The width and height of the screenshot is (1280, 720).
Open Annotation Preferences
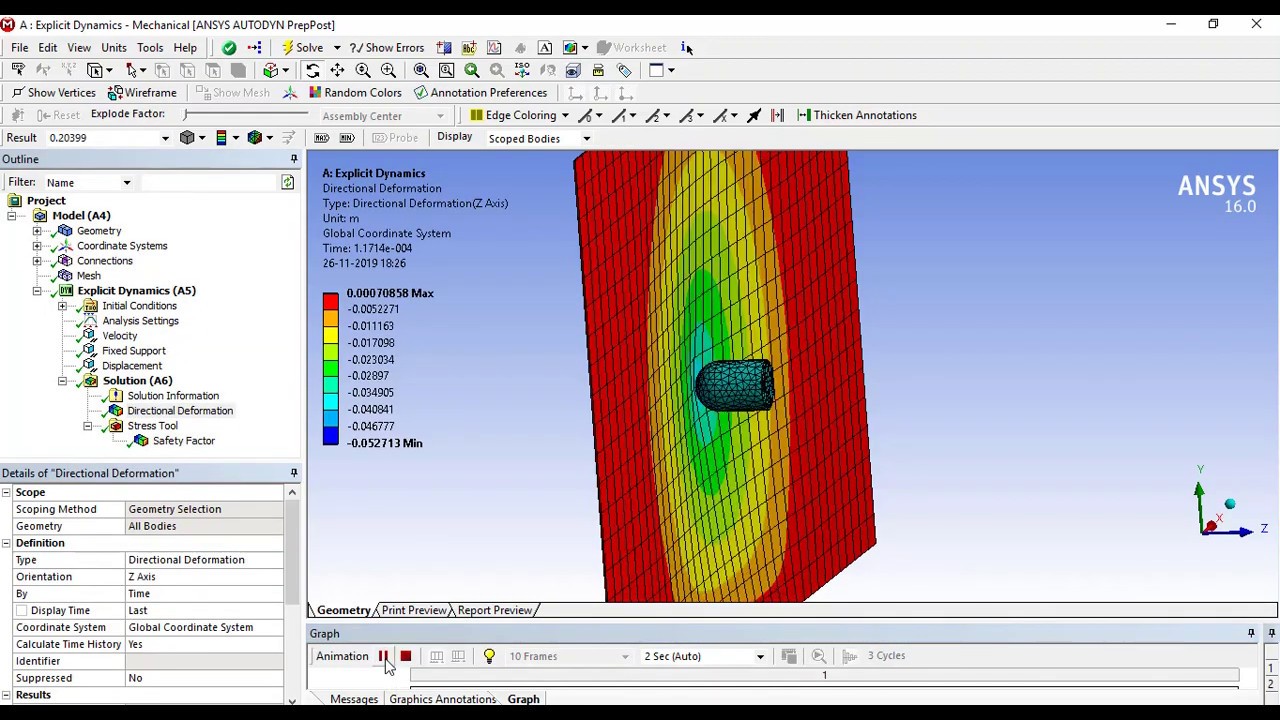point(479,92)
